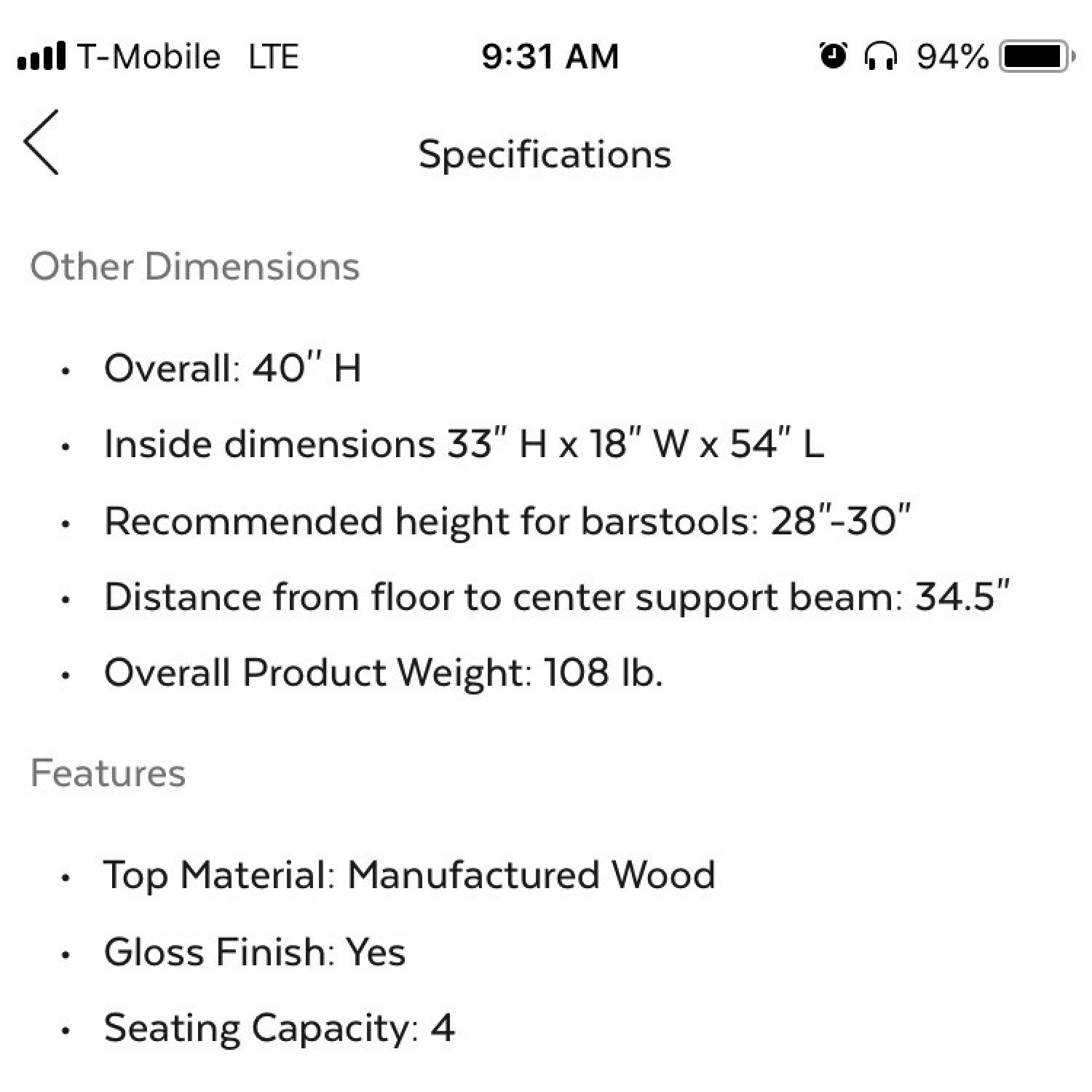
Task: Tap the Features section header
Action: point(108,773)
